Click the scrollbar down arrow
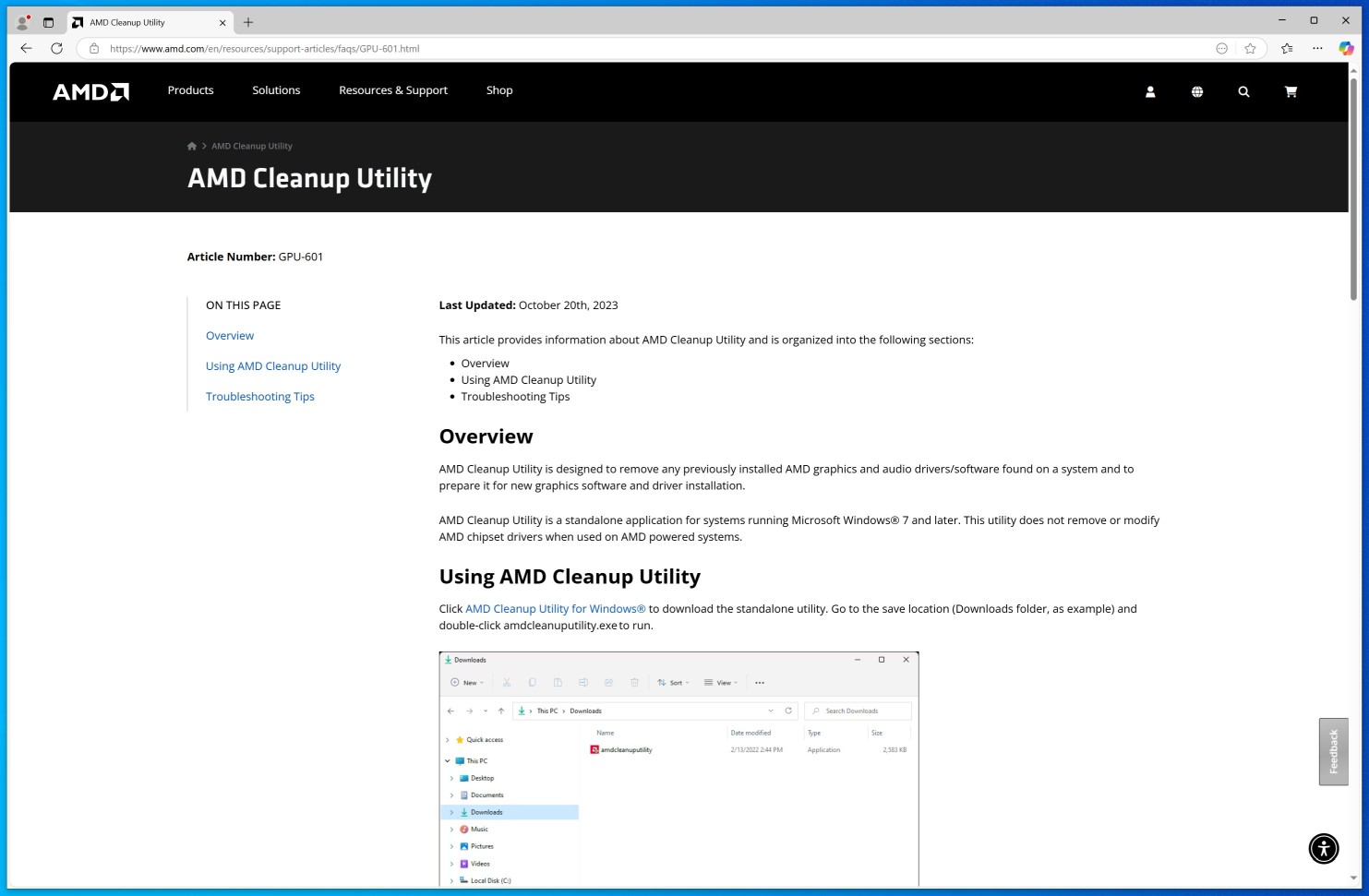1369x896 pixels. [1353, 878]
